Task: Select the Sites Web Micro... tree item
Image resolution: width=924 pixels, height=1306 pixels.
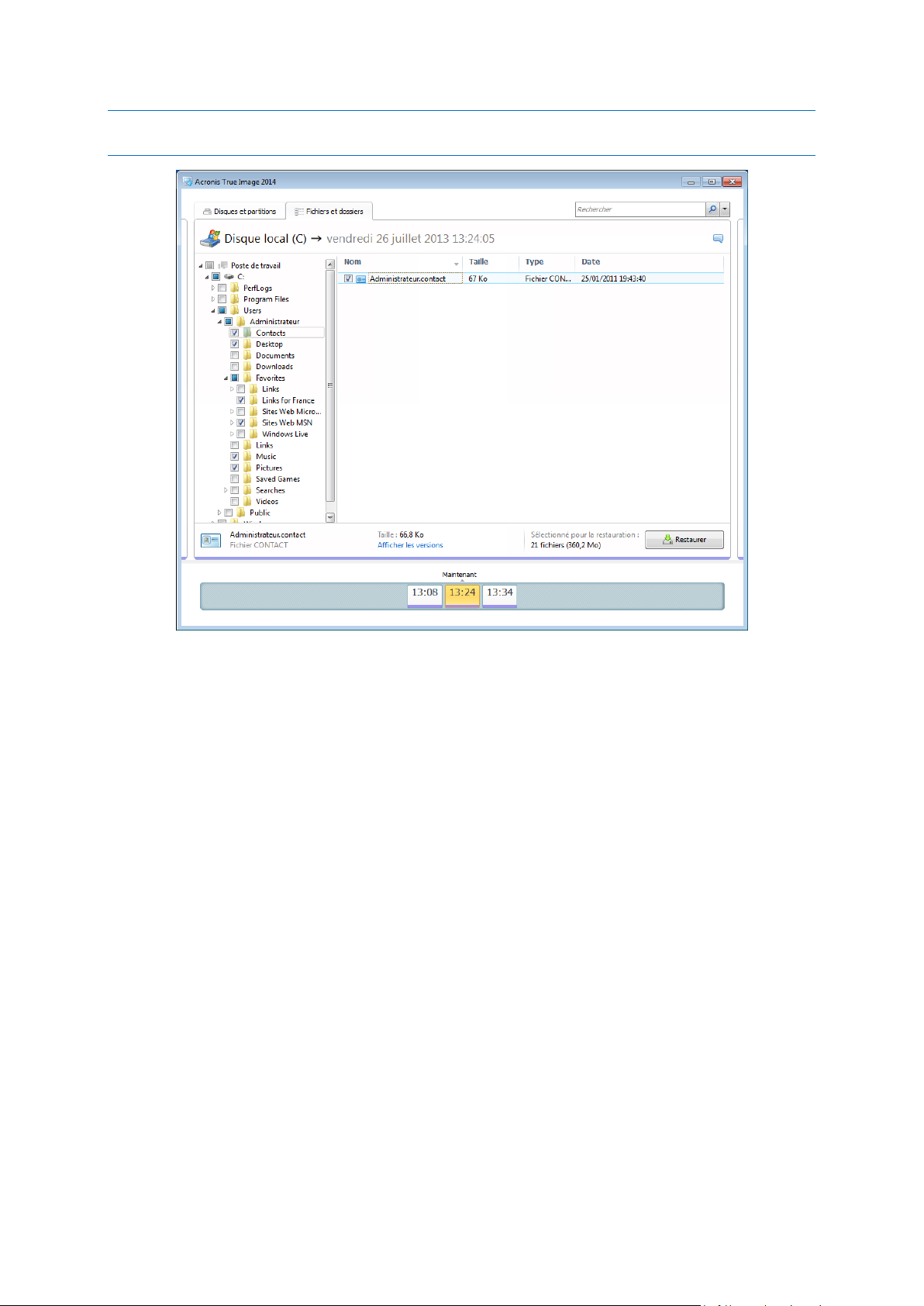Action: (291, 412)
